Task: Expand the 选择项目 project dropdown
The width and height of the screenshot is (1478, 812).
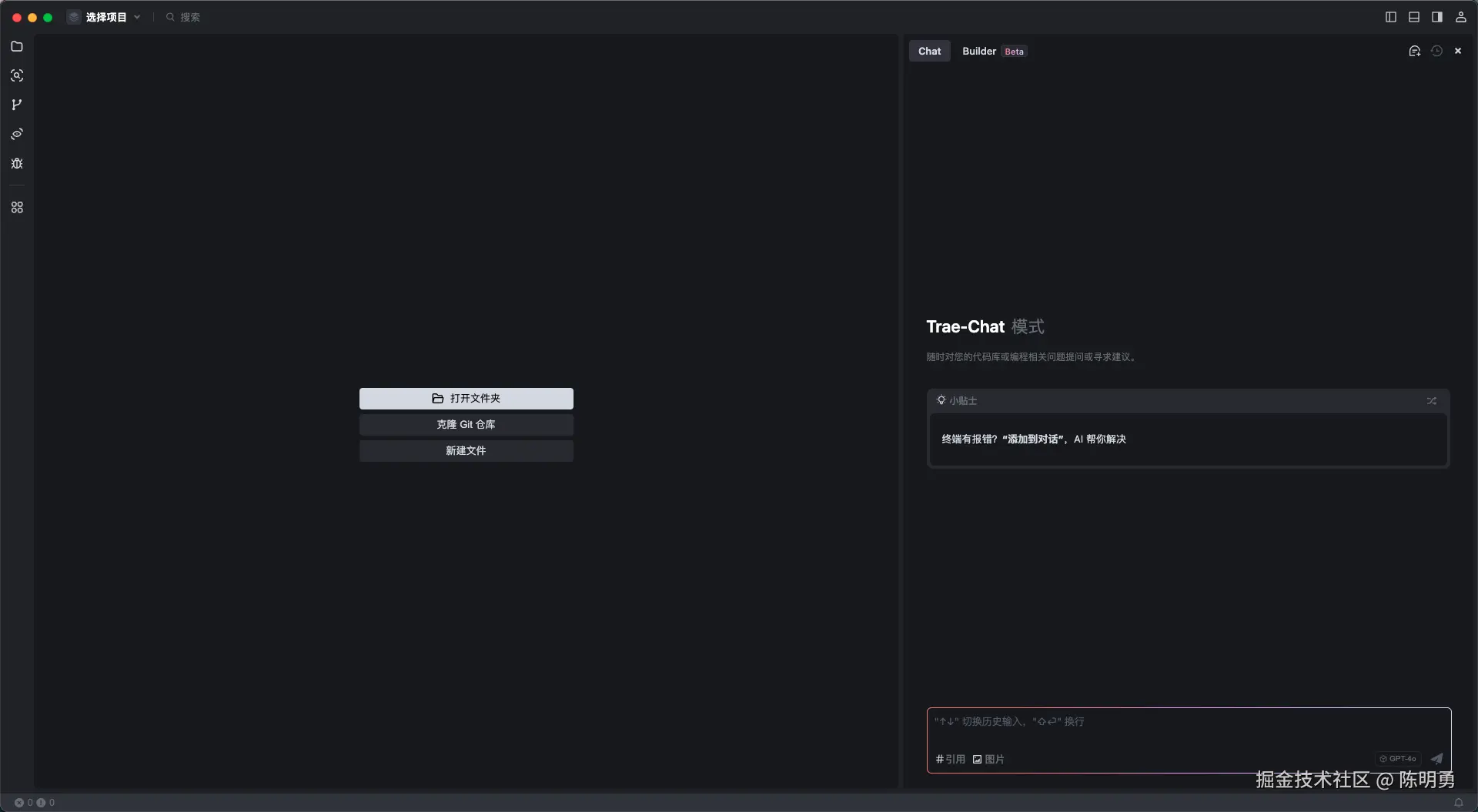Action: coord(105,17)
